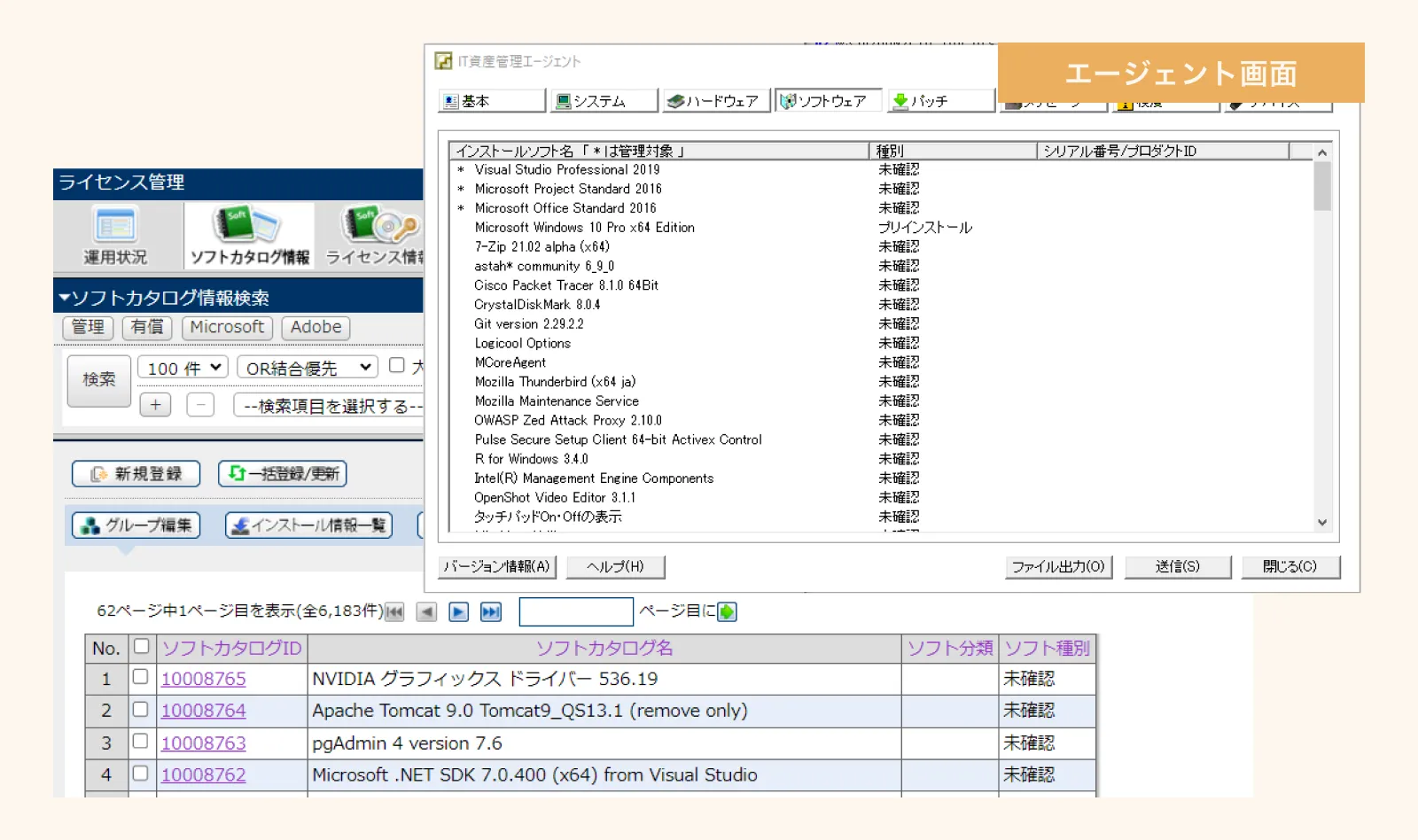Image resolution: width=1418 pixels, height=840 pixels.
Task: Click 閉じる(C) button
Action: point(1289,567)
